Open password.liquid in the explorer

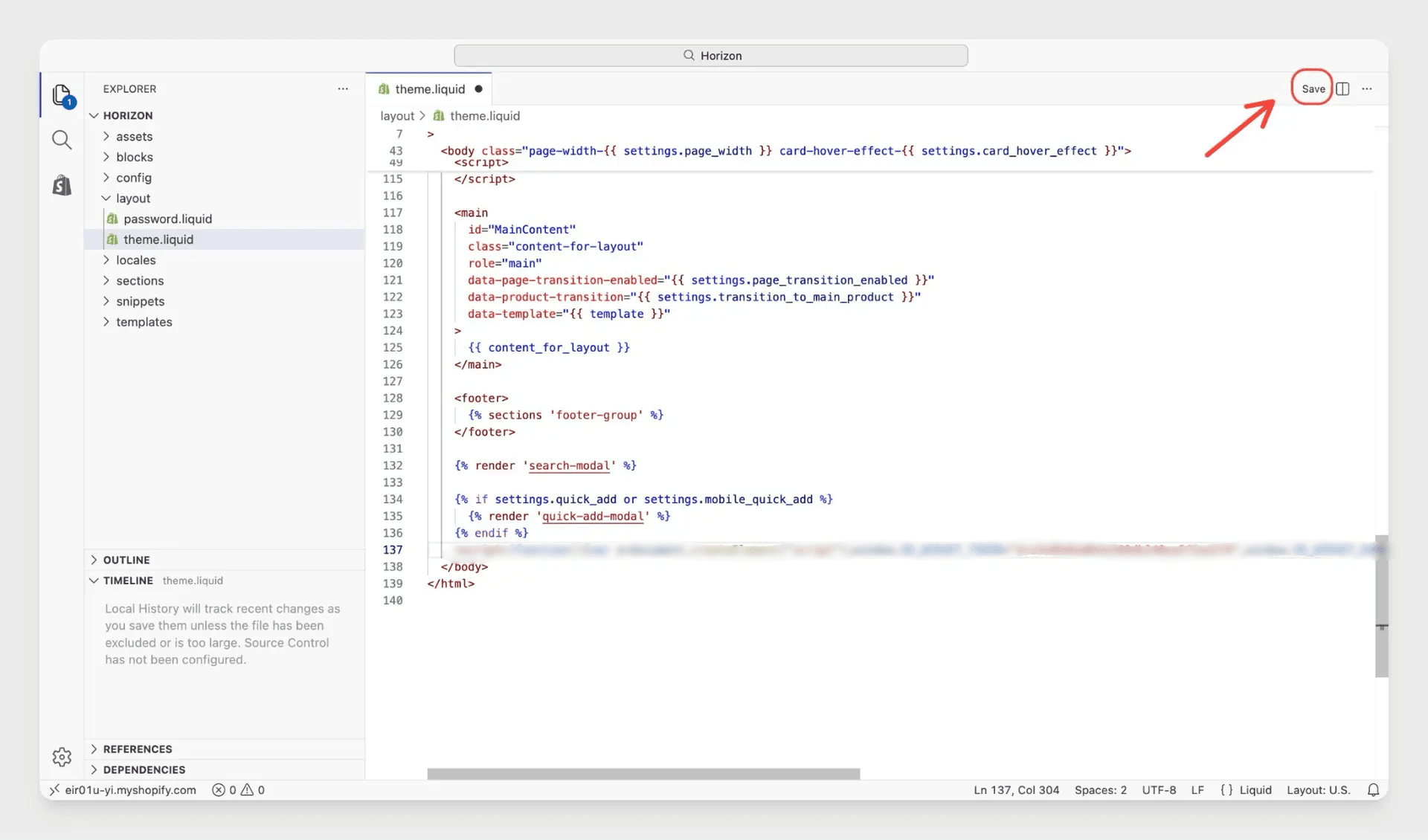[167, 219]
